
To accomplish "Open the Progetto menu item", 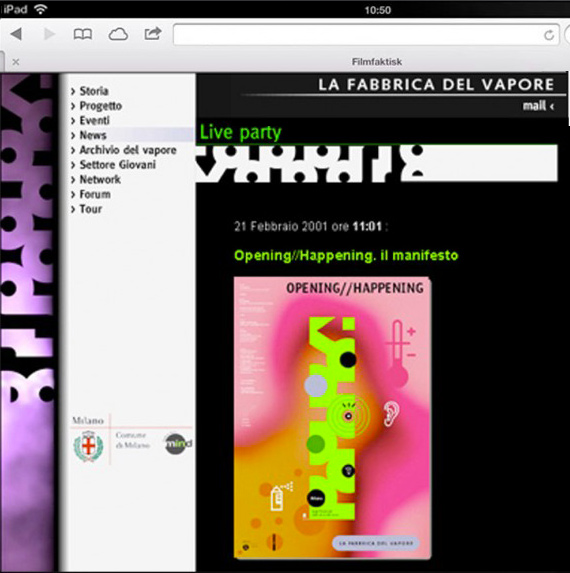I will coord(101,106).
